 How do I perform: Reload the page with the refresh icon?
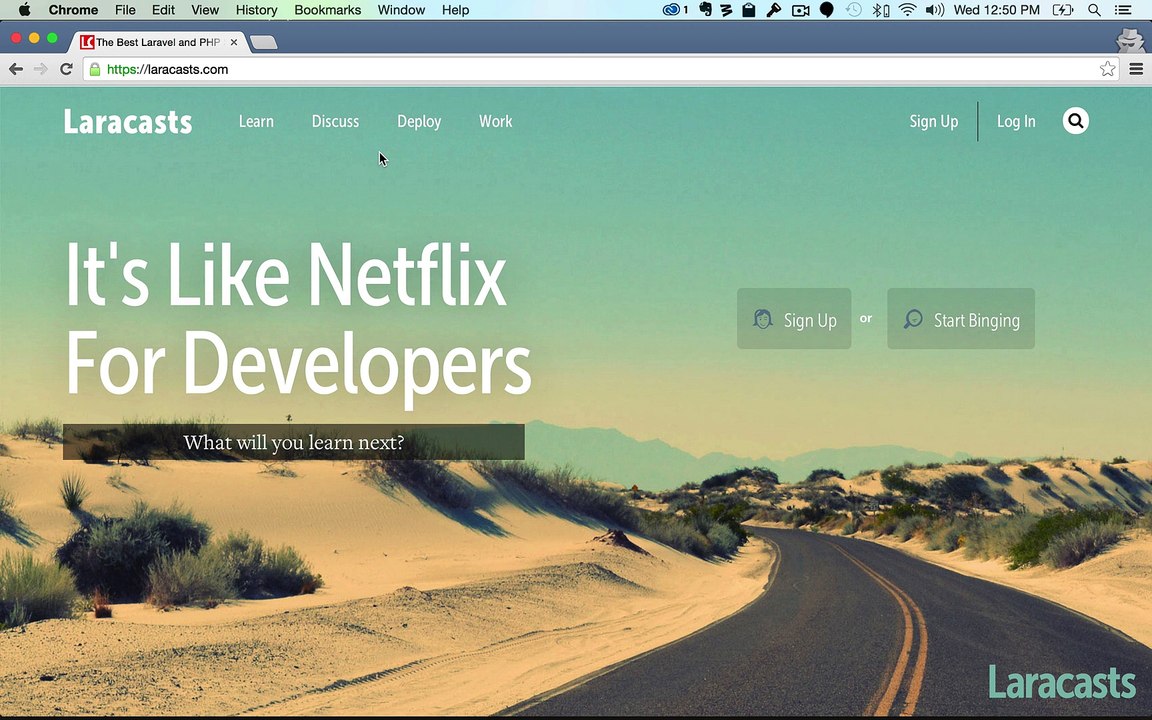click(66, 69)
